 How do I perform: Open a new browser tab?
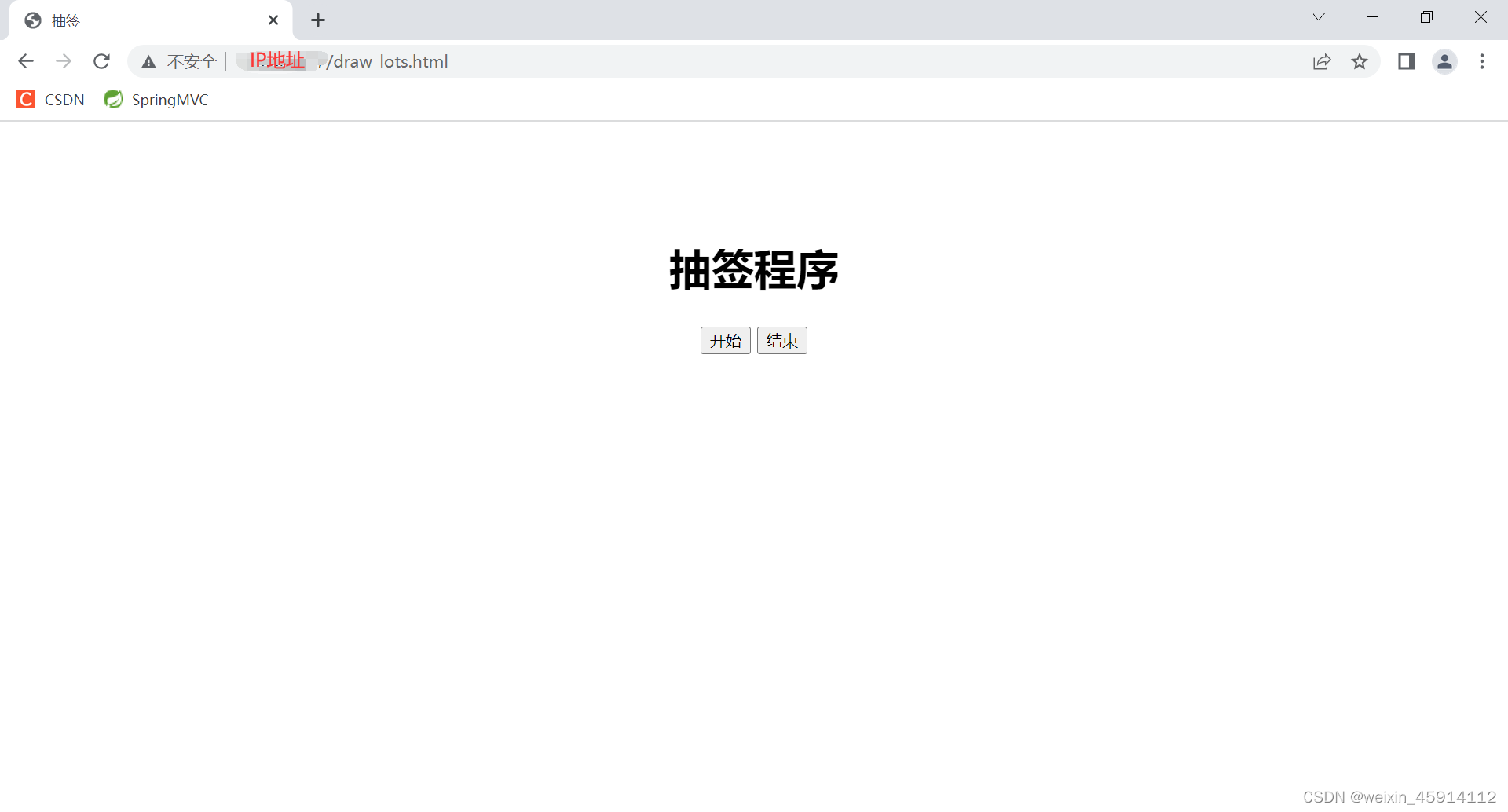pyautogui.click(x=318, y=20)
